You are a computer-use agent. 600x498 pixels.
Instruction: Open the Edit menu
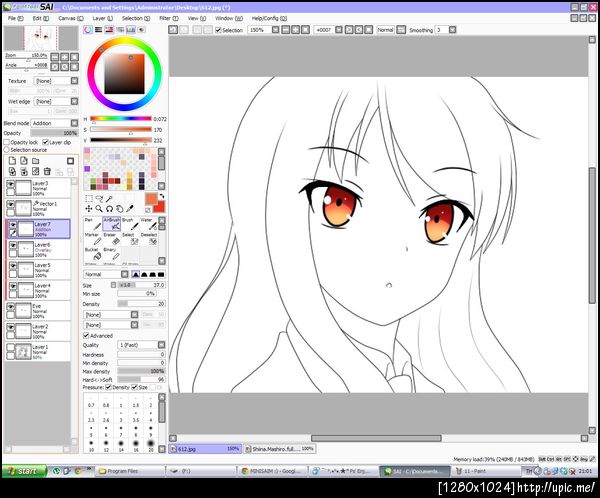[x=40, y=18]
